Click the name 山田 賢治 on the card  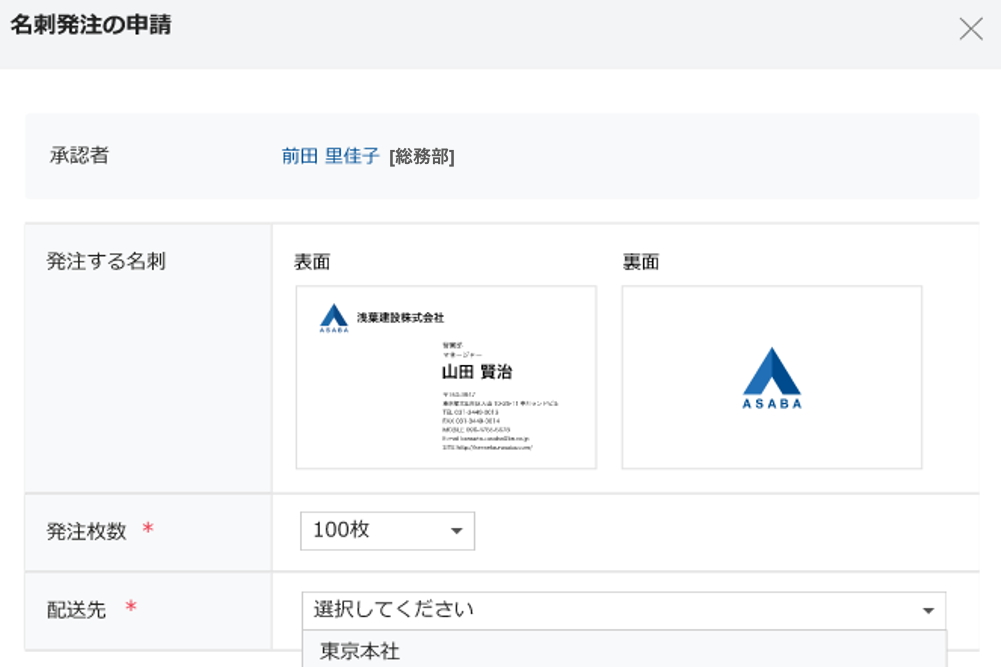[x=477, y=372]
